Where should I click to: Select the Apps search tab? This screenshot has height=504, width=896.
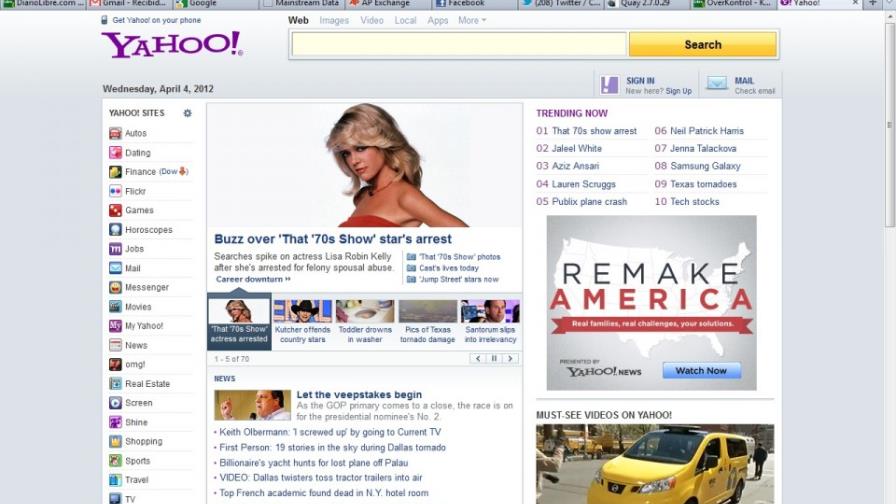(438, 20)
